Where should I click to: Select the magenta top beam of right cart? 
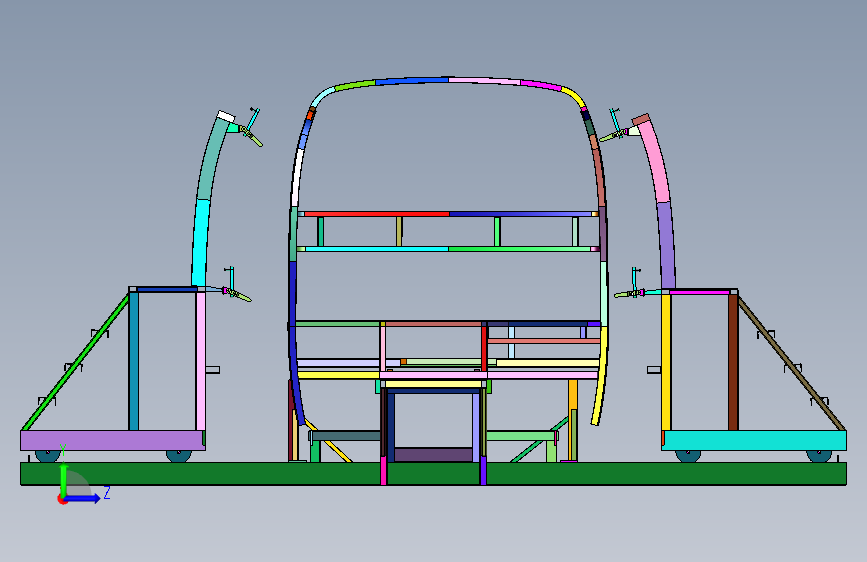tap(699, 292)
